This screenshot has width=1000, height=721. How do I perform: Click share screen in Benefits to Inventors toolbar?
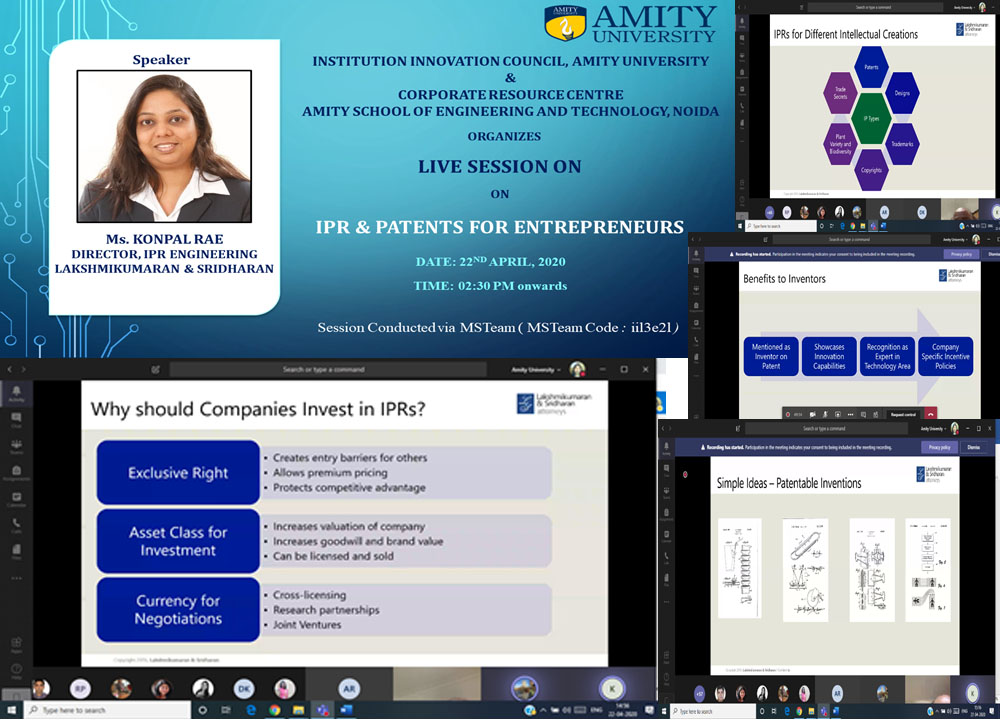[x=837, y=414]
